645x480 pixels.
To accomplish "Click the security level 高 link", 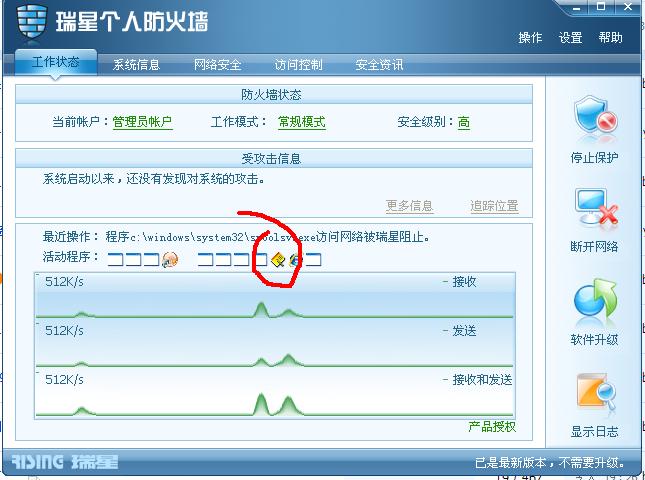I will pyautogui.click(x=464, y=122).
